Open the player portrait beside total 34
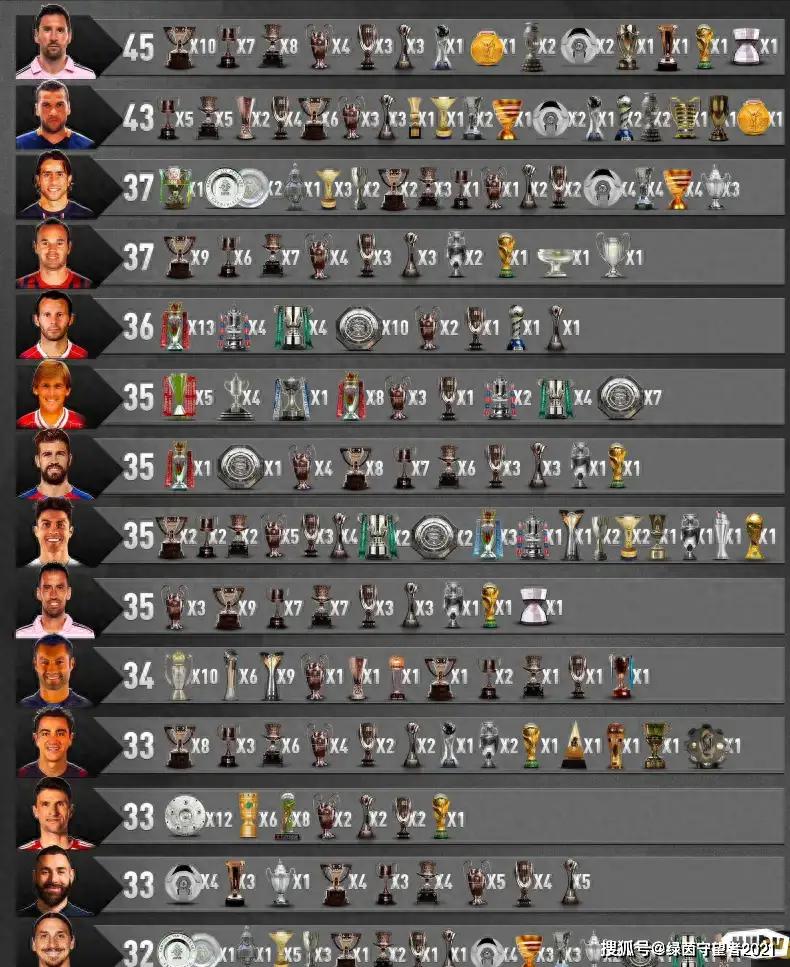Screen dimensions: 790x967 (54, 672)
